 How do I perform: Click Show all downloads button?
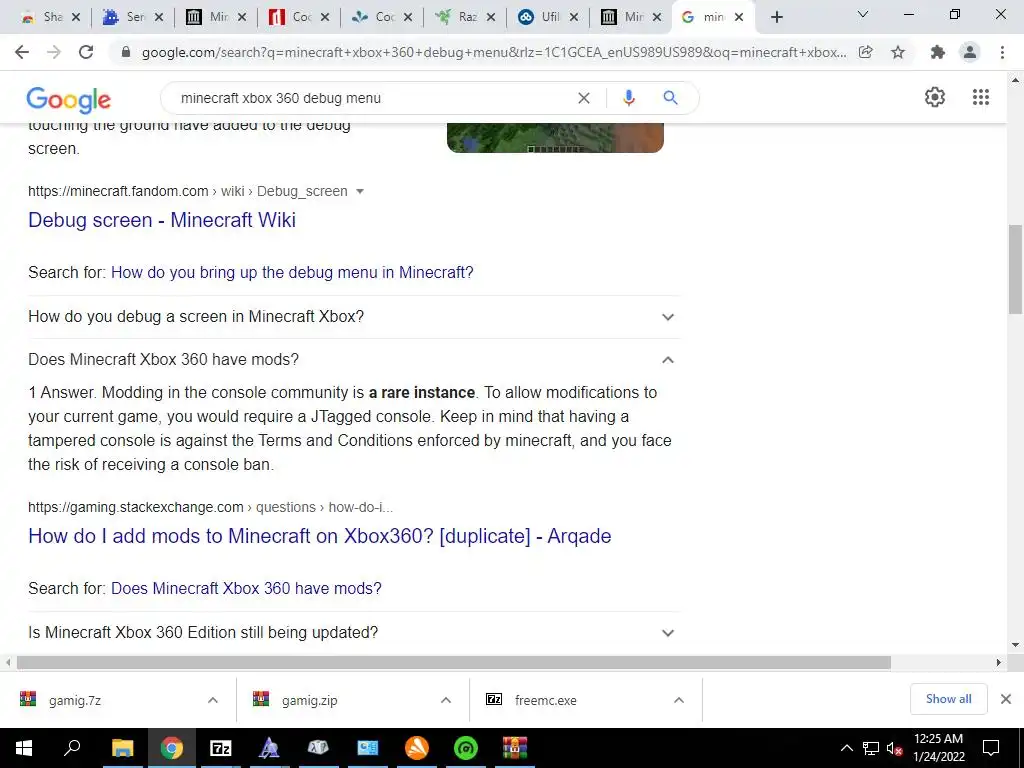click(948, 699)
